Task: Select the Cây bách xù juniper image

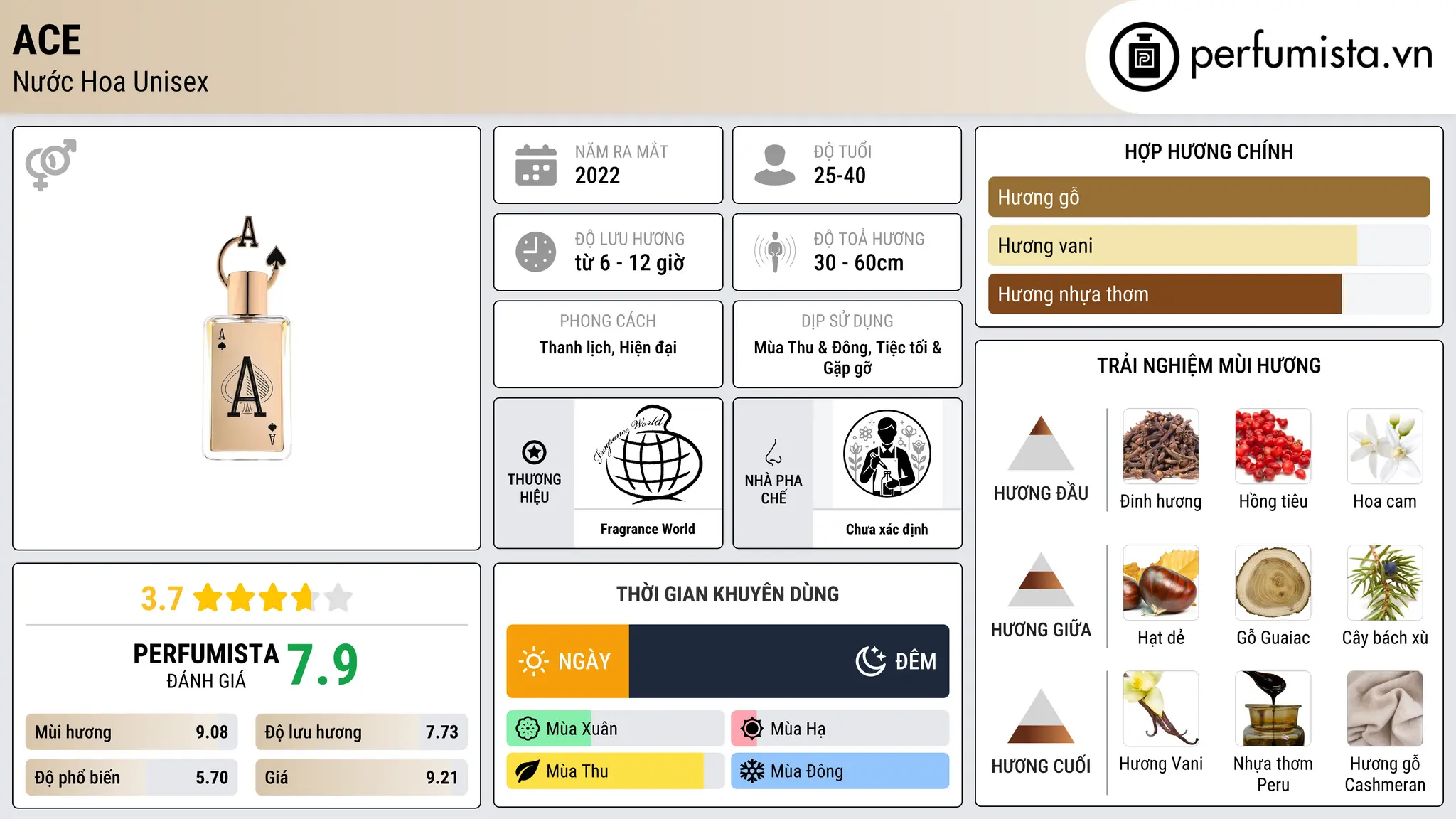Action: [x=1385, y=583]
